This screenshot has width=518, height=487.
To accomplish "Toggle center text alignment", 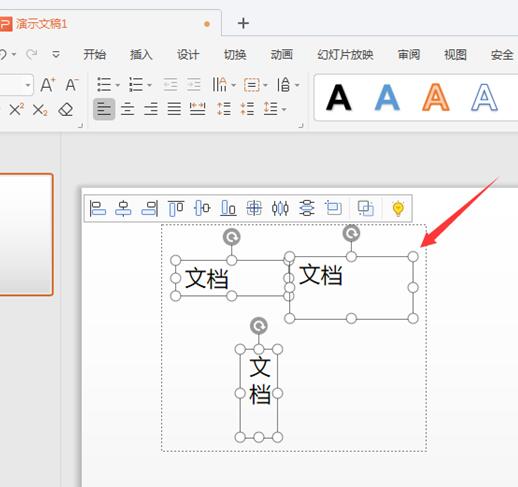I will pyautogui.click(x=128, y=109).
